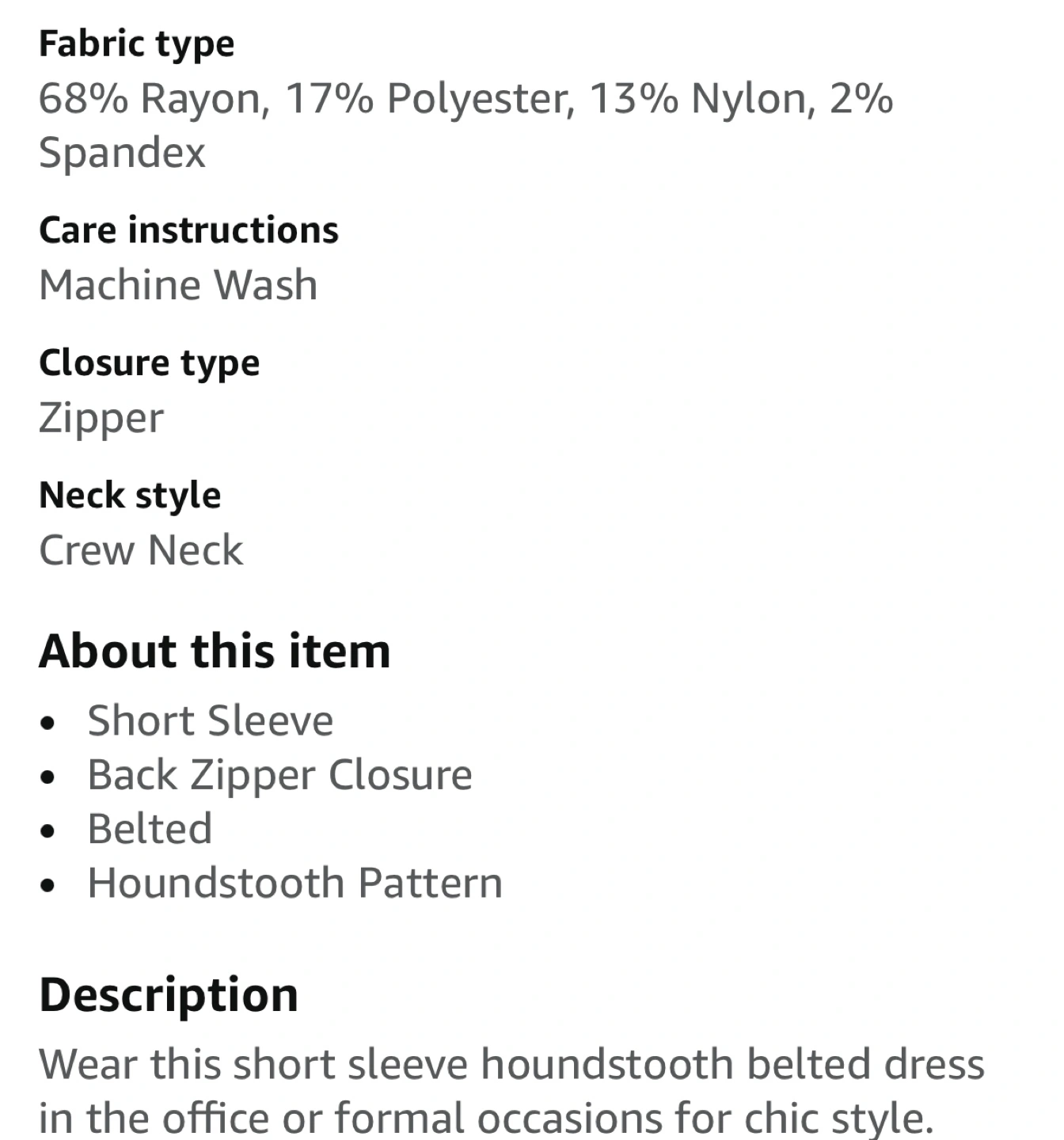This screenshot has width=1064, height=1140.
Task: Click the houndstooth belted dress description paragraph
Action: tap(511, 1090)
